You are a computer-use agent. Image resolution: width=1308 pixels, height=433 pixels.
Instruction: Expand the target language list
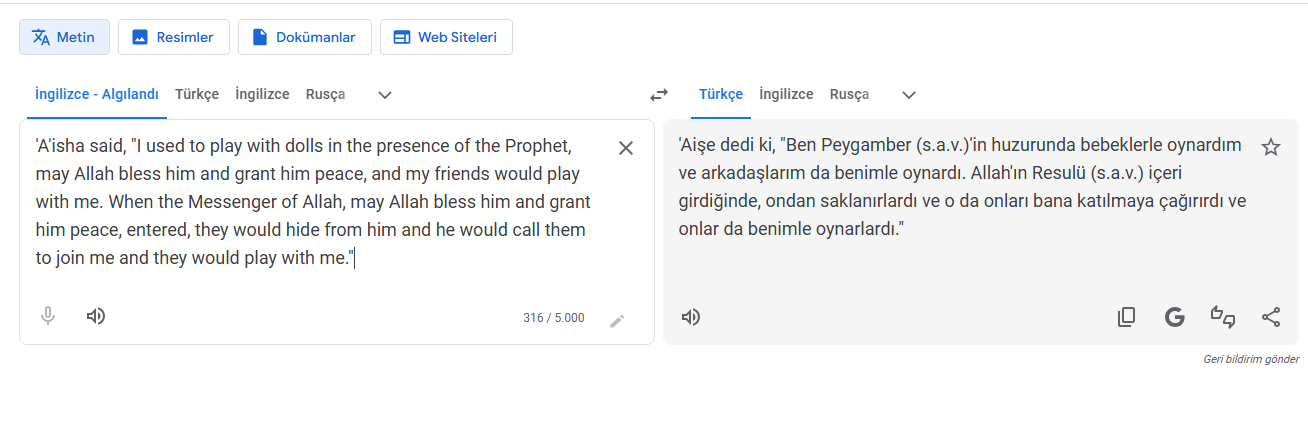[909, 95]
